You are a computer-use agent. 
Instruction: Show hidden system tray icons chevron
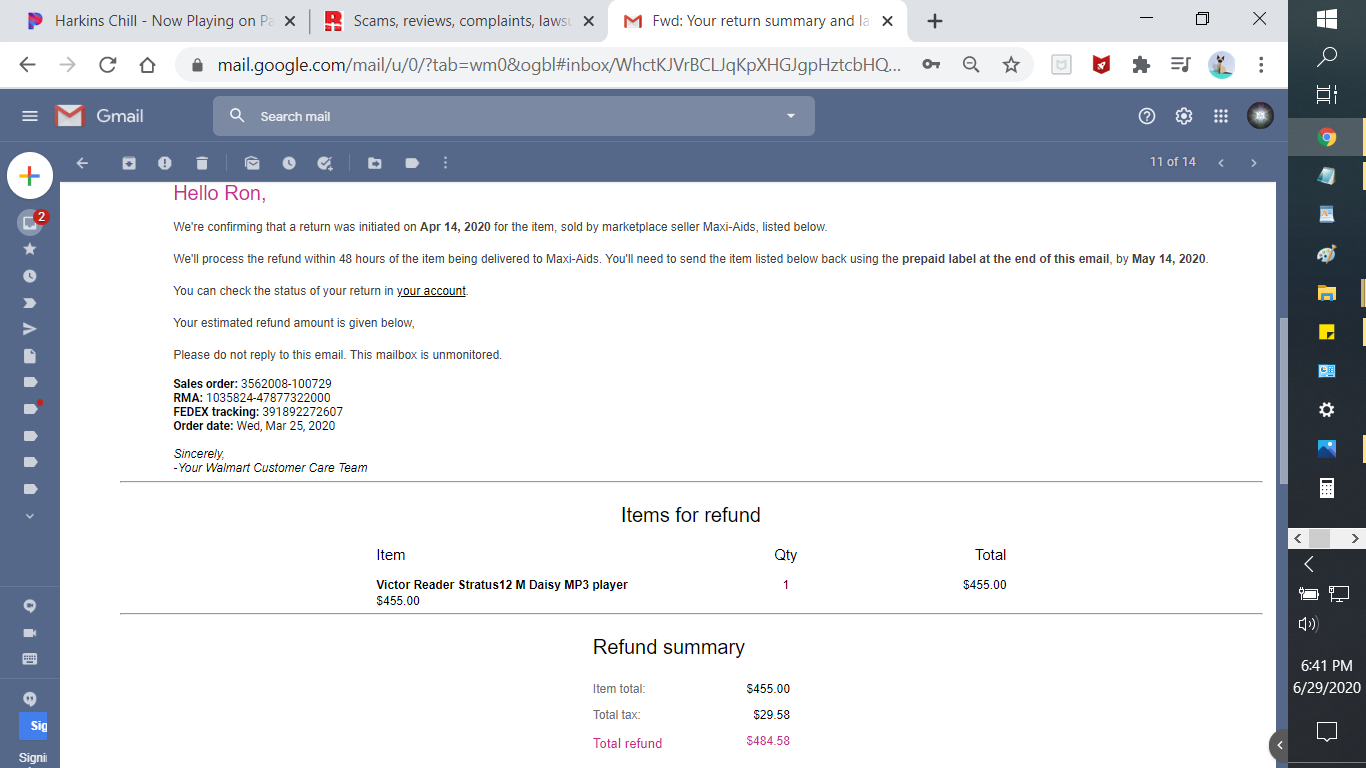pos(1308,565)
